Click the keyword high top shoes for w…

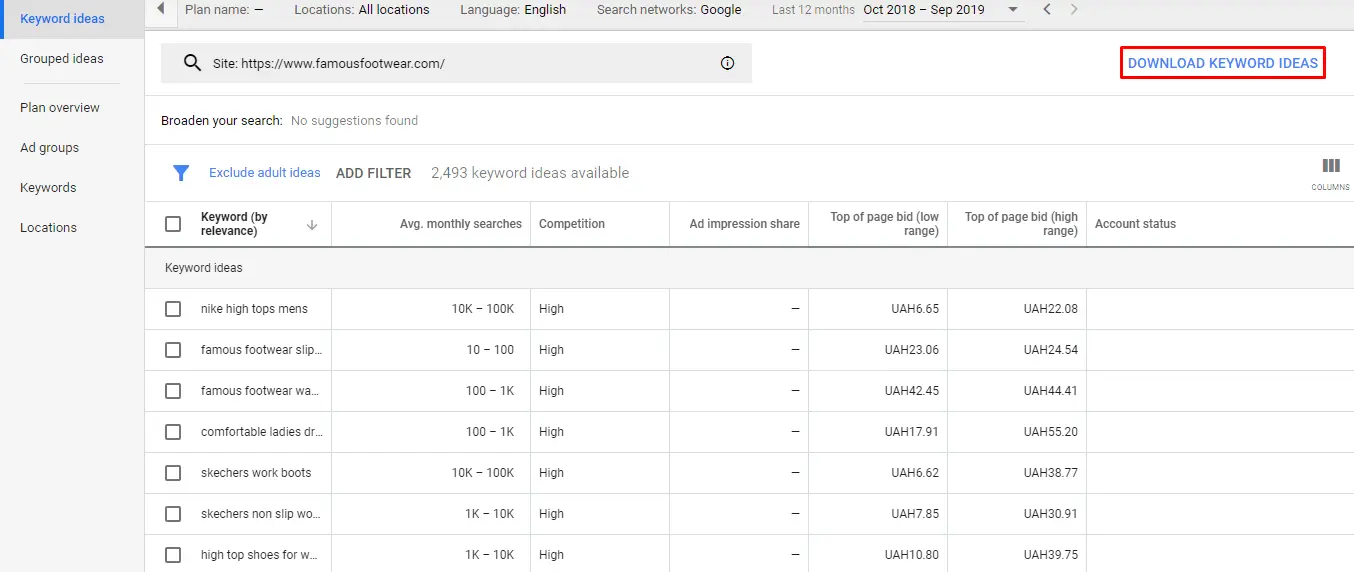click(x=260, y=555)
